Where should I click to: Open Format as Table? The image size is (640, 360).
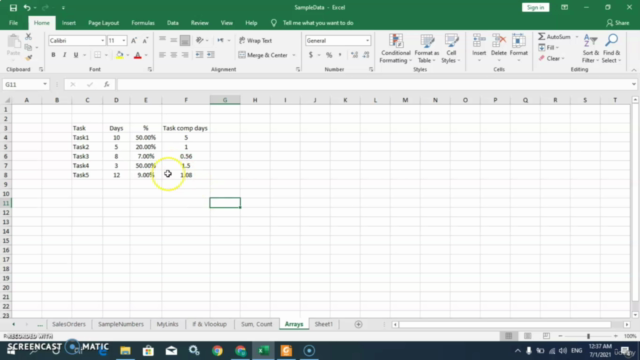click(x=427, y=48)
